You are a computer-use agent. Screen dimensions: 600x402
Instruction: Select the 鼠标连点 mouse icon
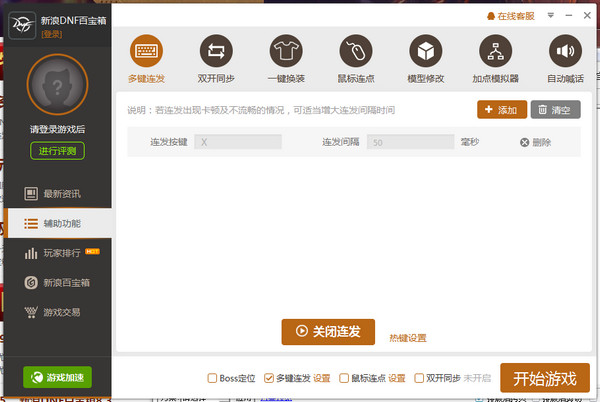[x=356, y=50]
